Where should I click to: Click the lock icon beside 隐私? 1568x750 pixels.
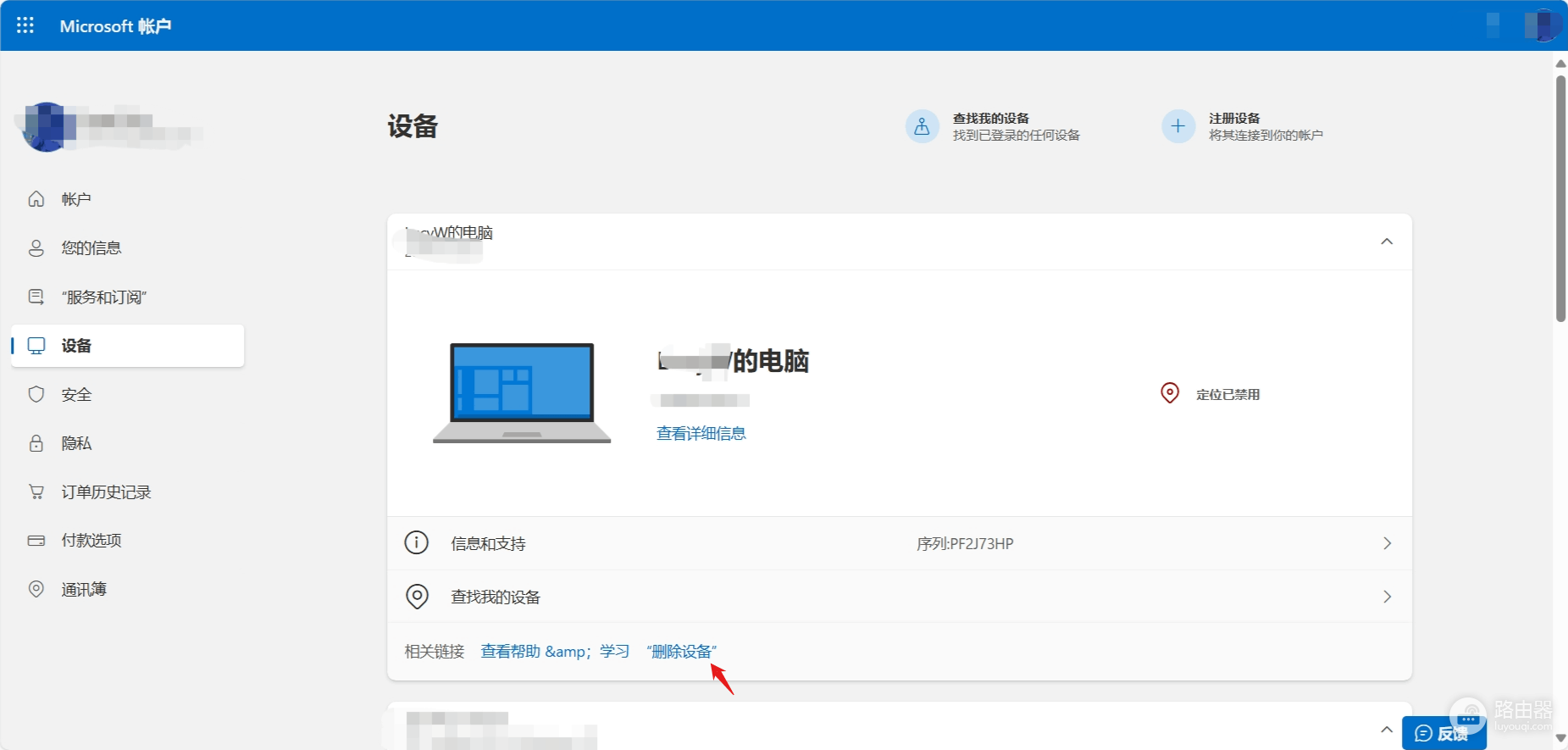[36, 443]
